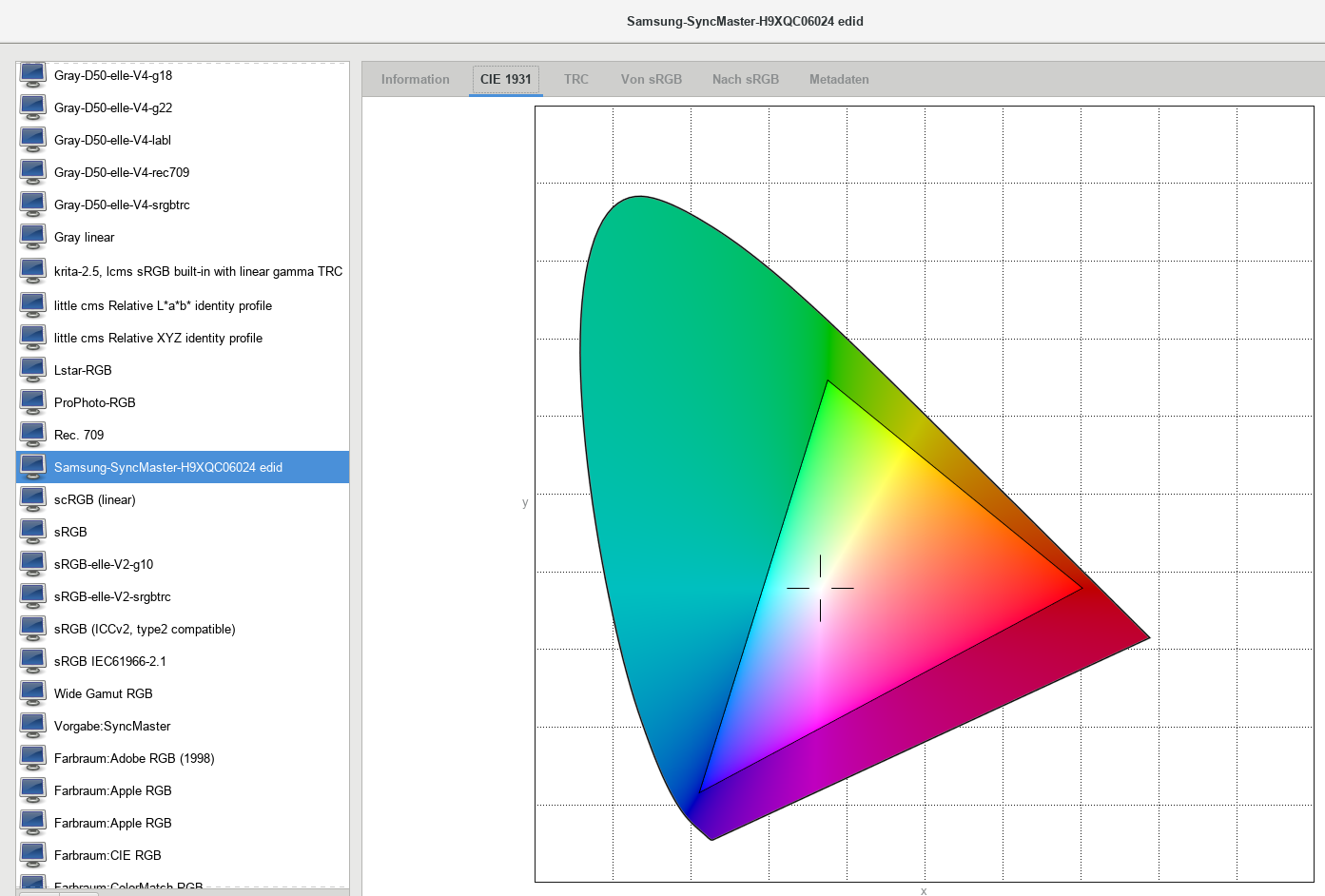Choose the Gray-D50-elle-V4-labl profile

183,140
